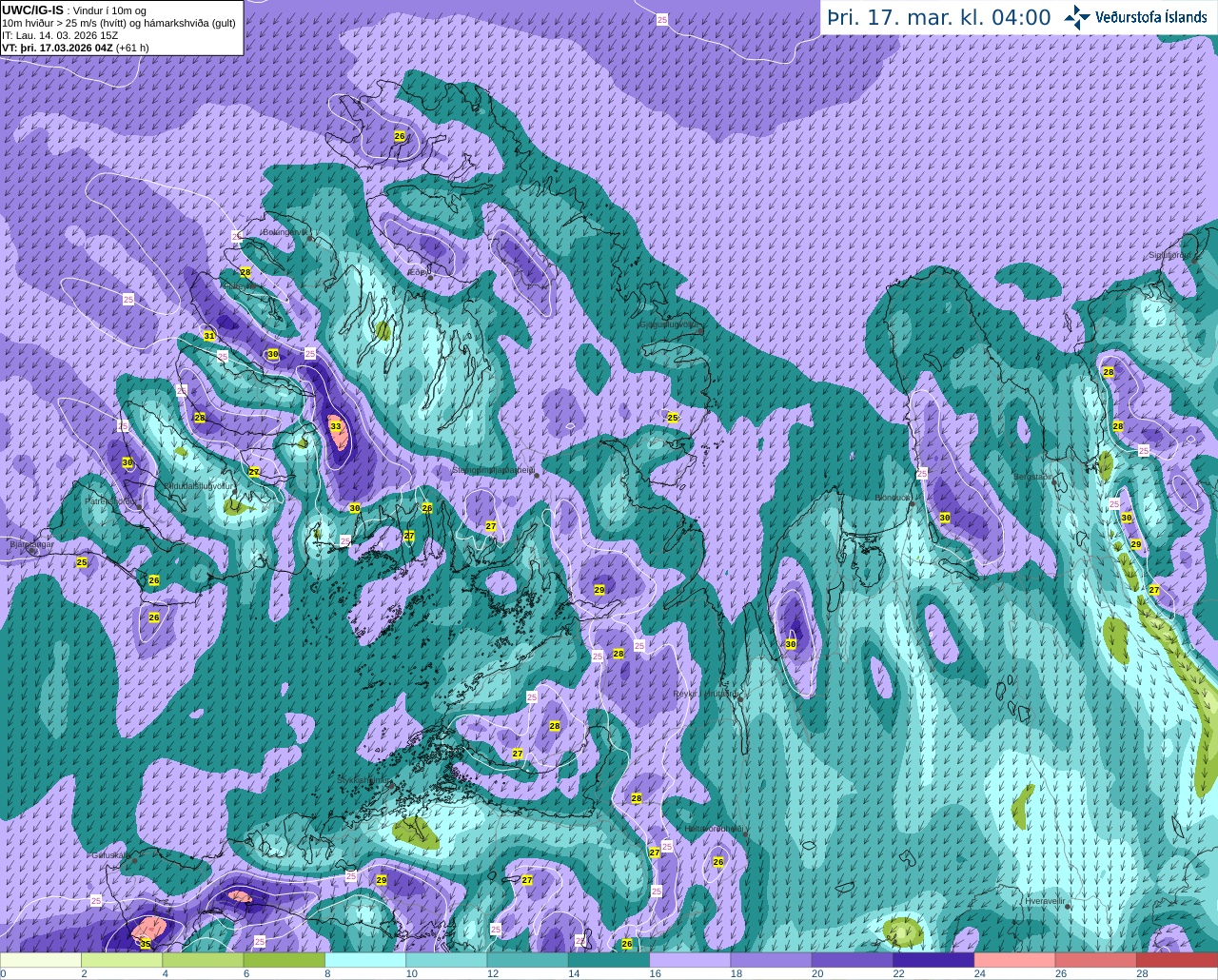Click the Bolungarvík station label
1218x980 pixels.
coord(284,231)
